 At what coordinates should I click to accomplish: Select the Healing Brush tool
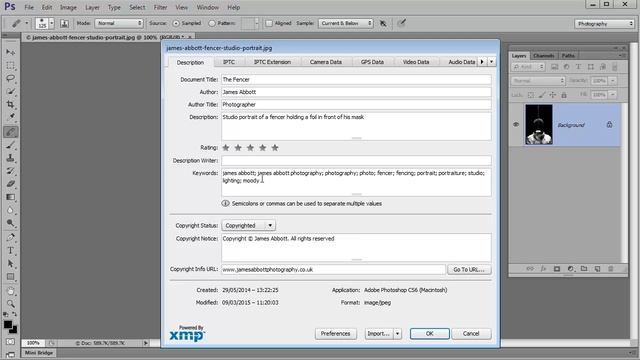click(11, 132)
